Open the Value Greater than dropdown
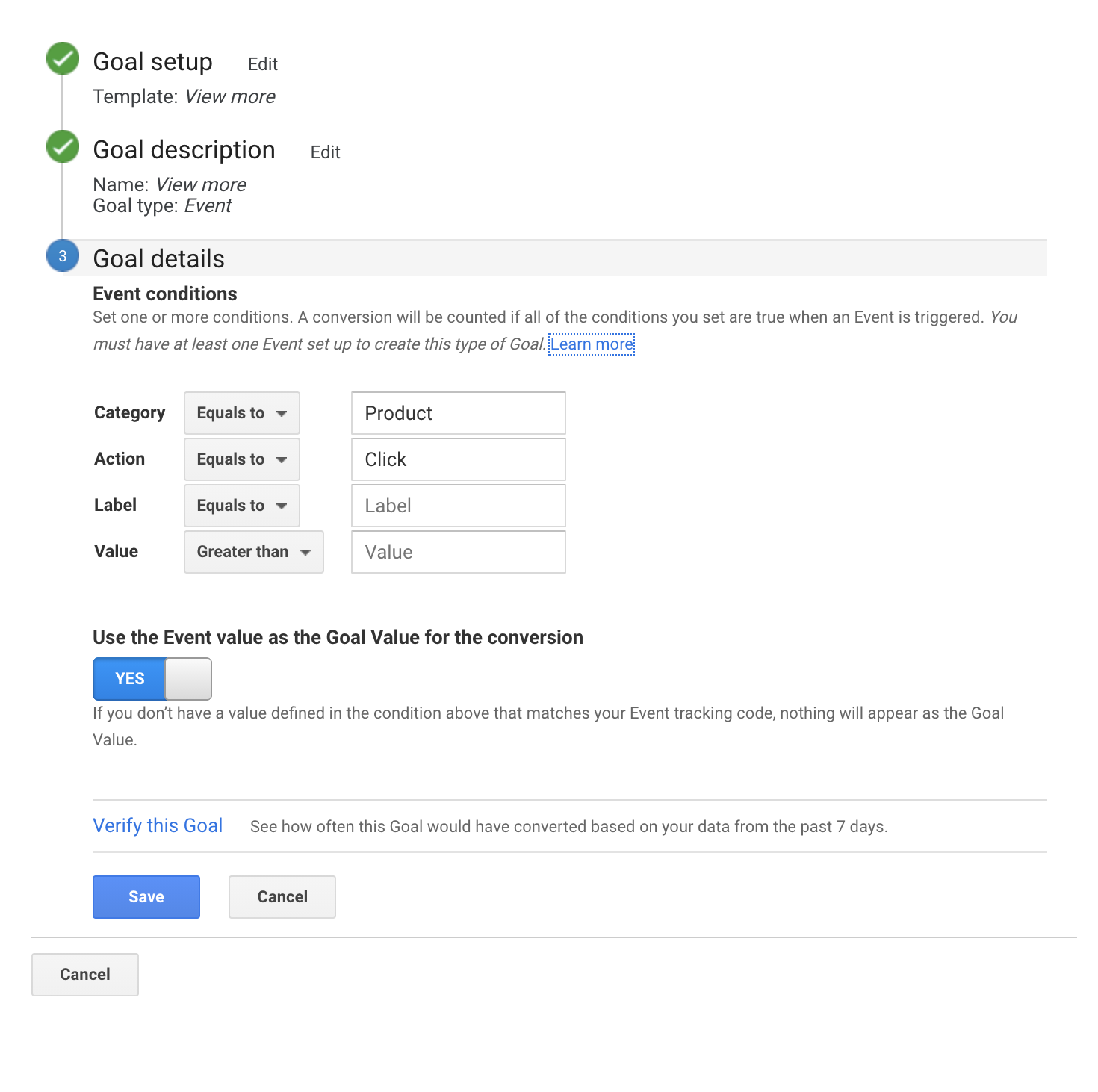 pos(253,552)
